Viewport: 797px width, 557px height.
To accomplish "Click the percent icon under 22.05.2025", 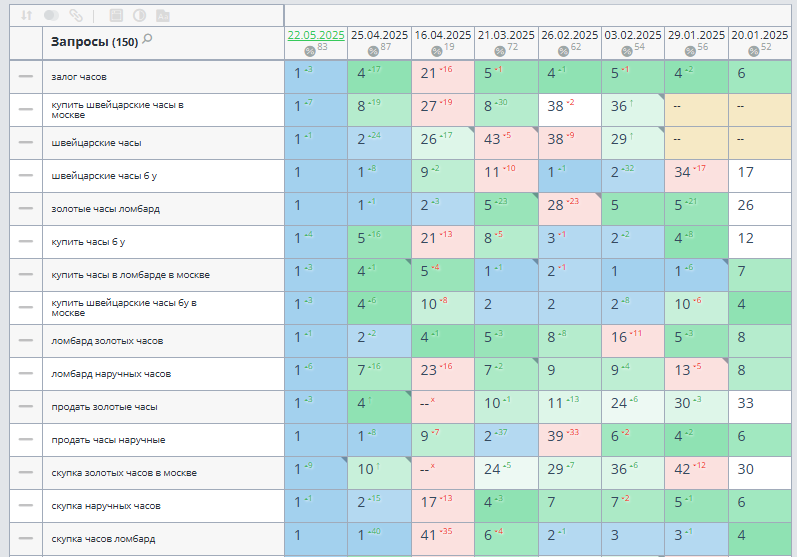I will pos(310,51).
